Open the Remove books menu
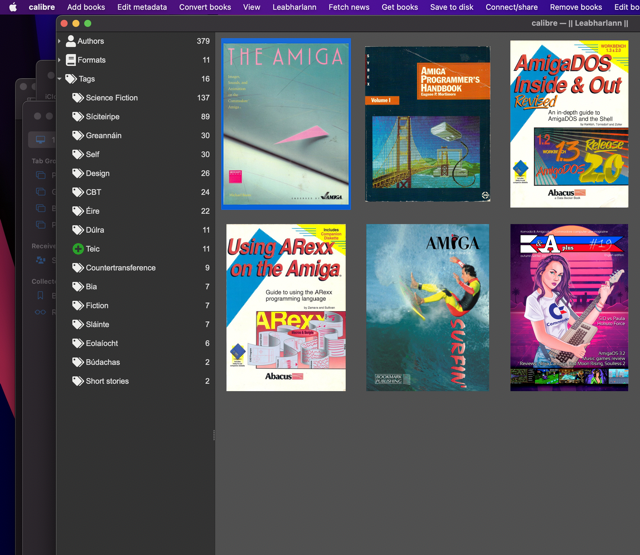The image size is (640, 555). (x=576, y=7)
